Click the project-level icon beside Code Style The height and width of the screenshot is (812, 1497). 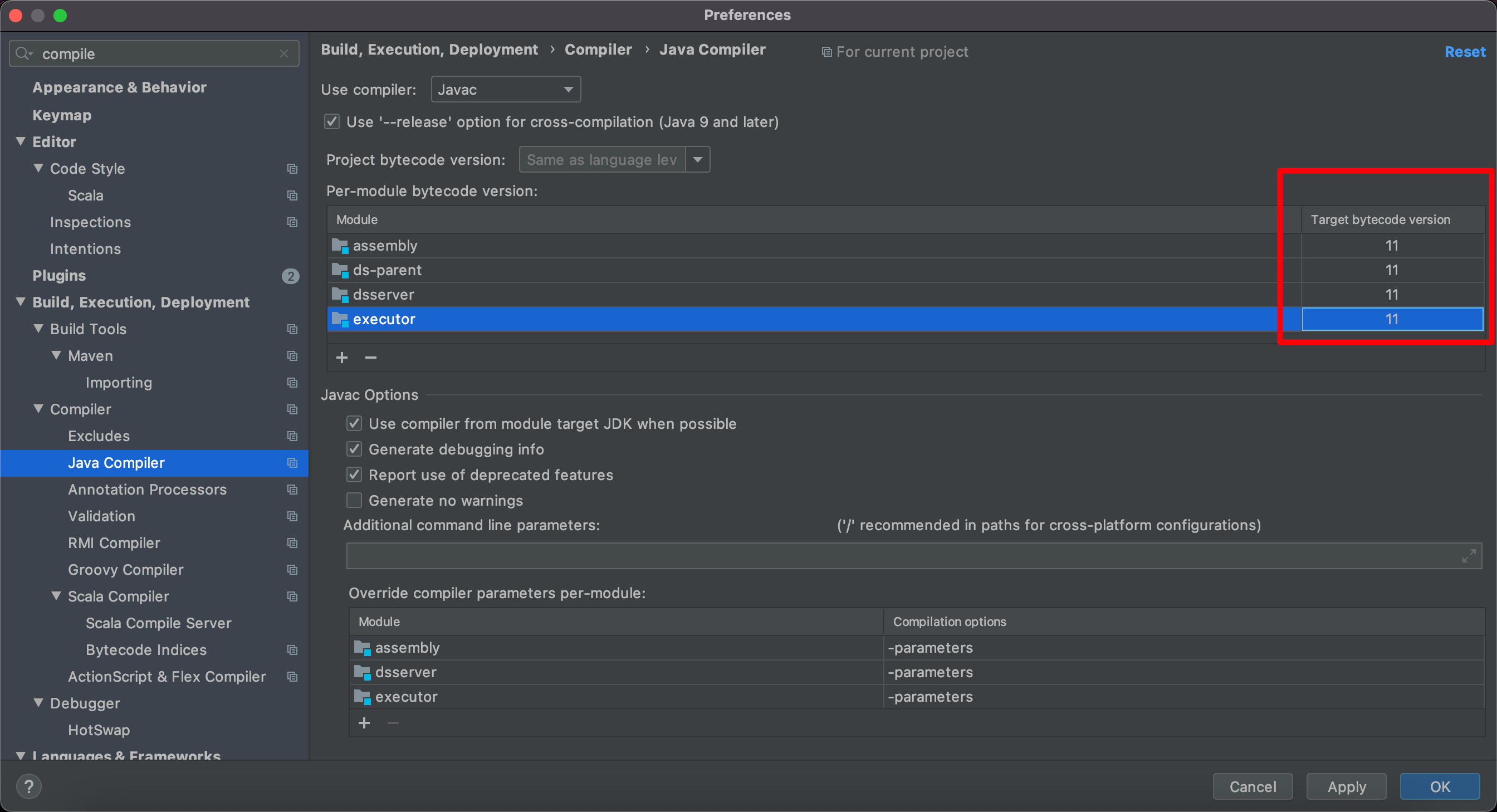pyautogui.click(x=292, y=169)
